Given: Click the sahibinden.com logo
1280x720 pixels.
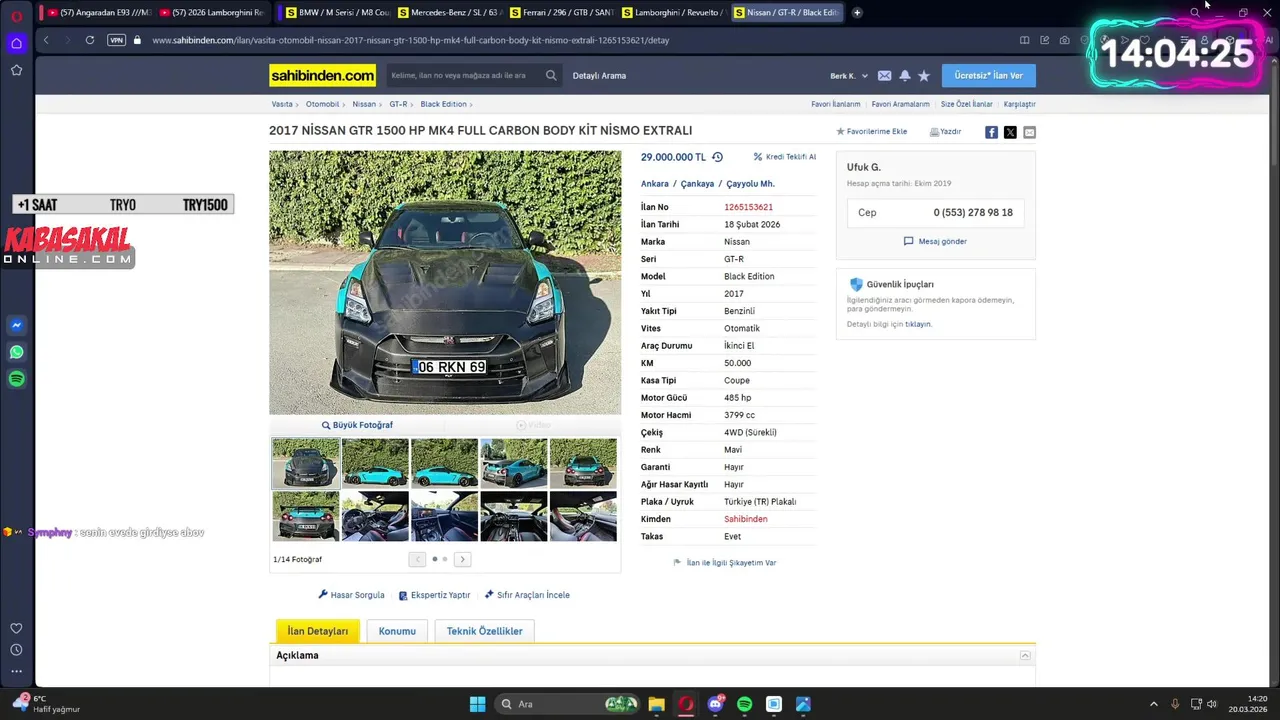Looking at the screenshot, I should pyautogui.click(x=322, y=75).
